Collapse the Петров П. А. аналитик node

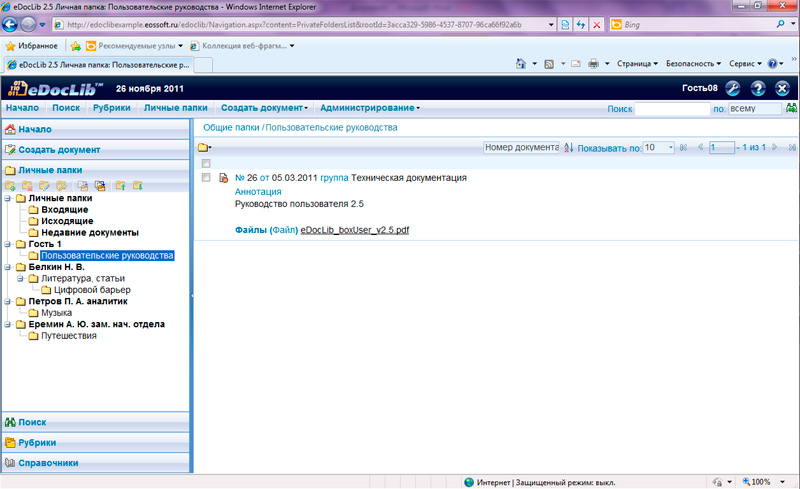pos(8,301)
